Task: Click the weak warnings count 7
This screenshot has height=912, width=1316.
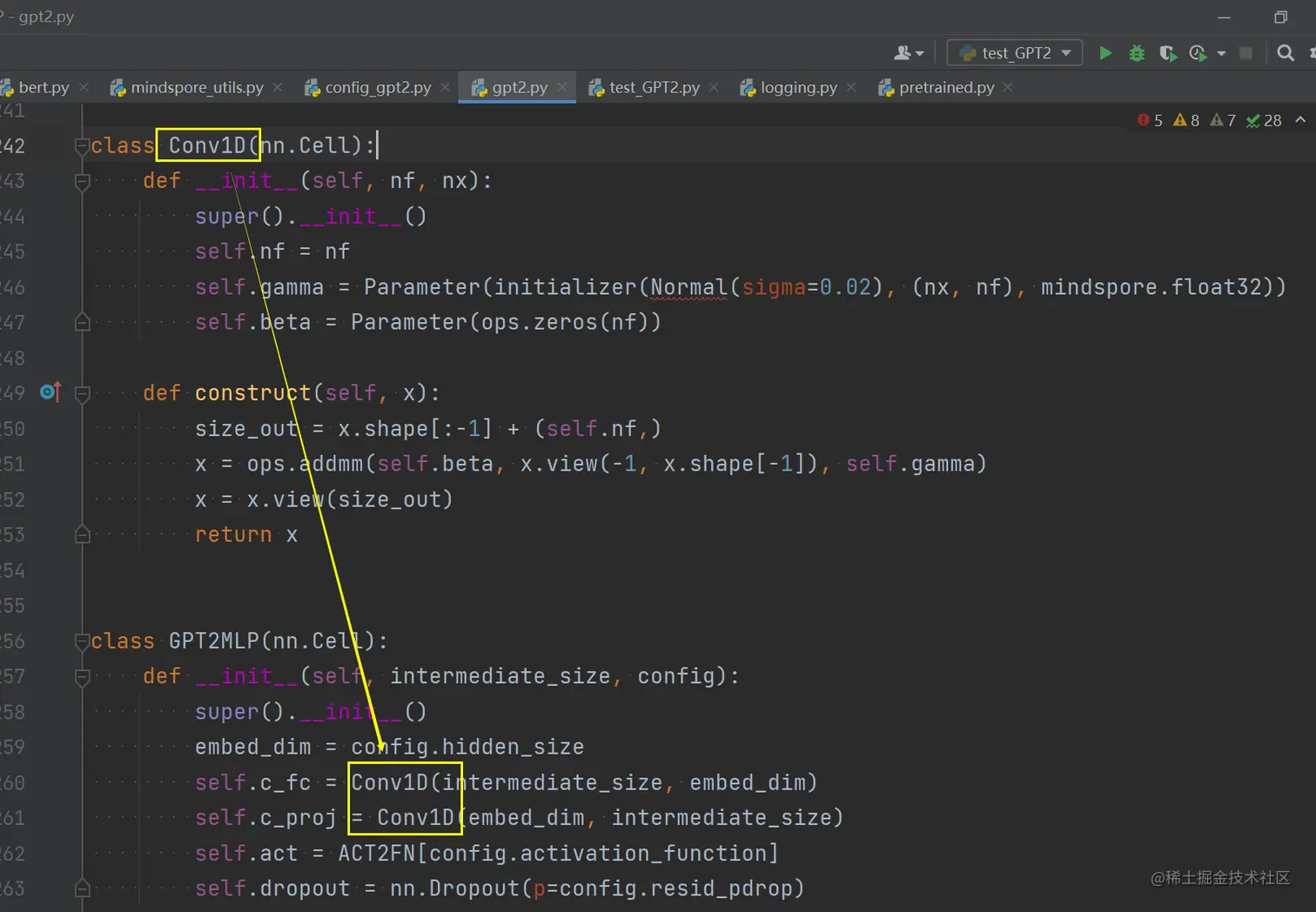Action: [1223, 120]
